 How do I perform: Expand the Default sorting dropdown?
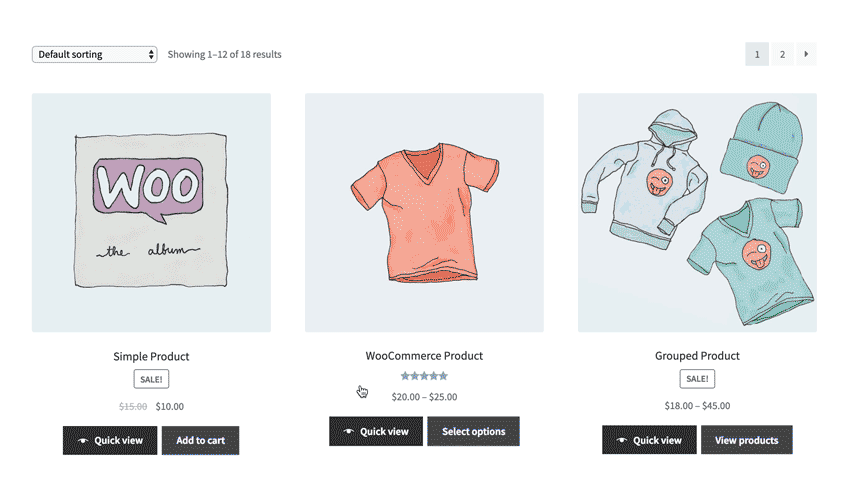(95, 54)
